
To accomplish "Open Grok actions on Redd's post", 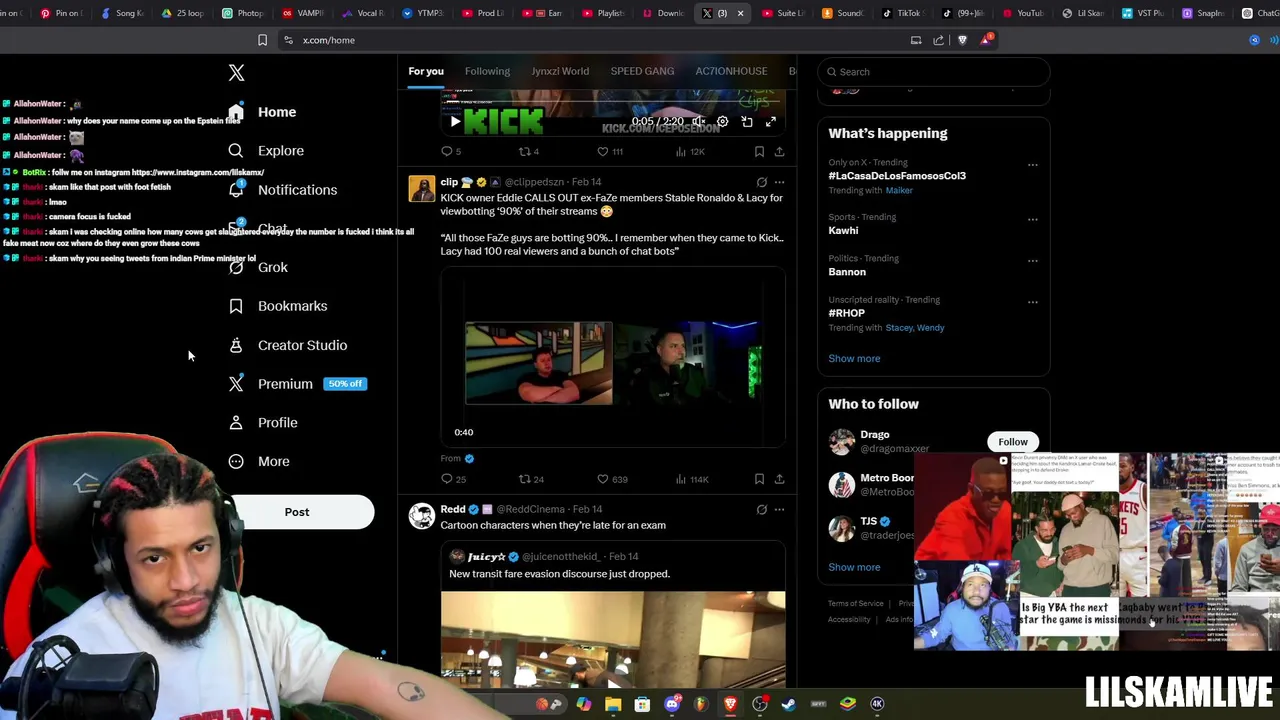I will (x=761, y=509).
